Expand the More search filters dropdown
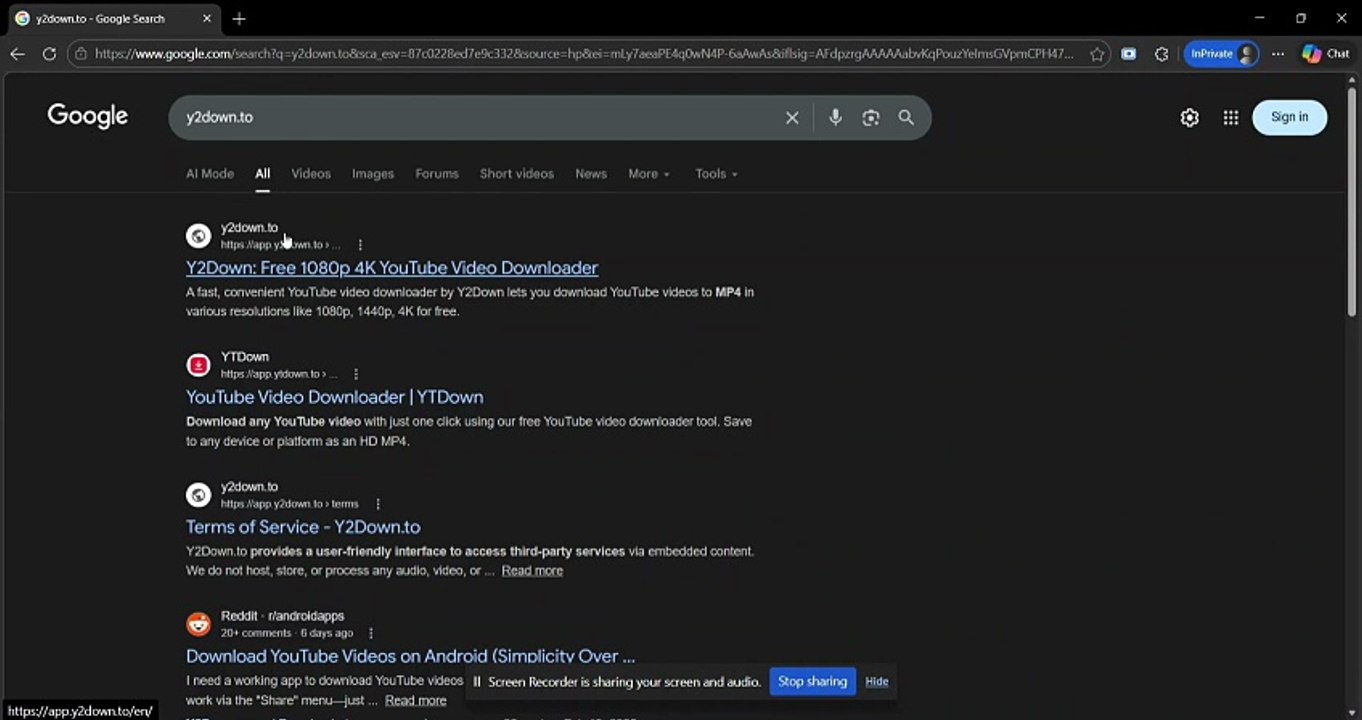 pos(649,174)
